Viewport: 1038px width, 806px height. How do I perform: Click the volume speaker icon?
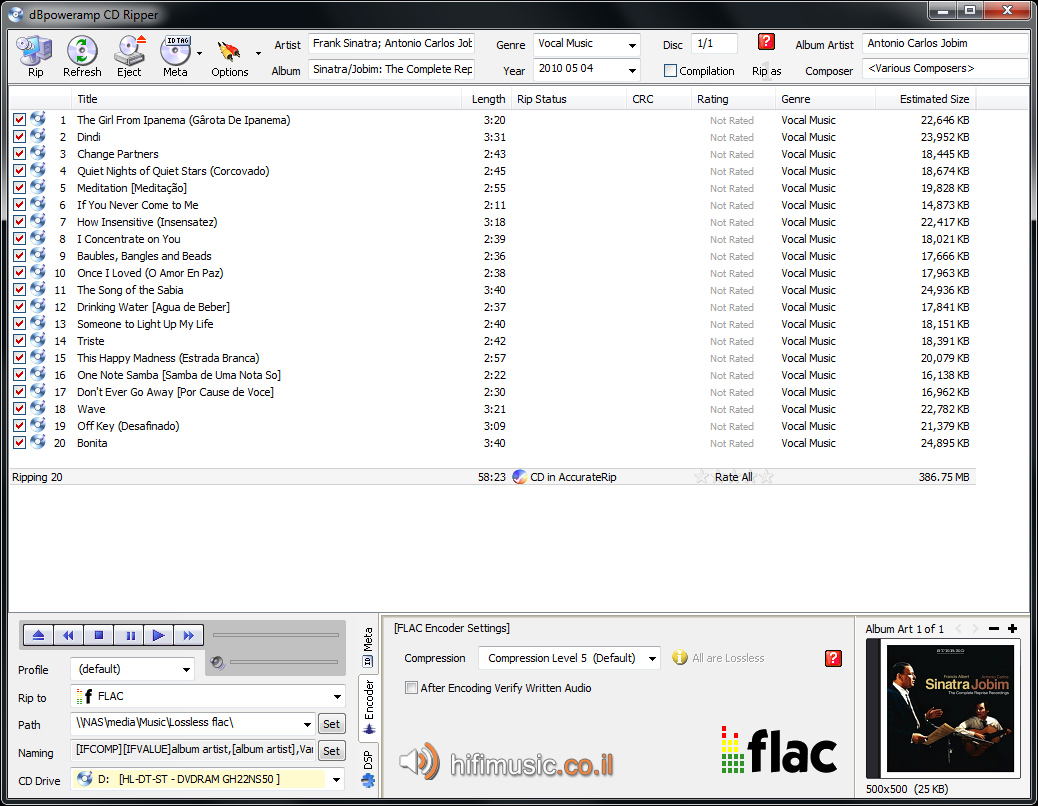pyautogui.click(x=217, y=662)
